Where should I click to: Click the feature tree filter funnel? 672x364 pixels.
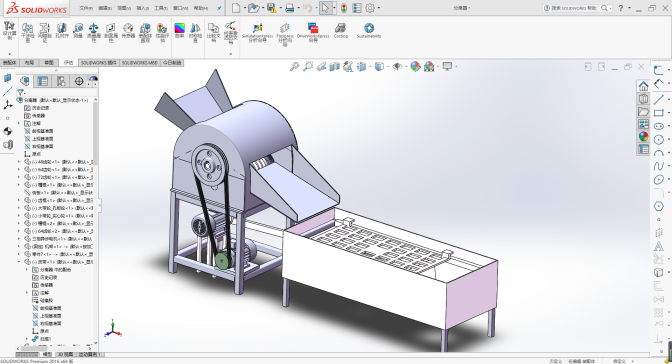(x=20, y=92)
